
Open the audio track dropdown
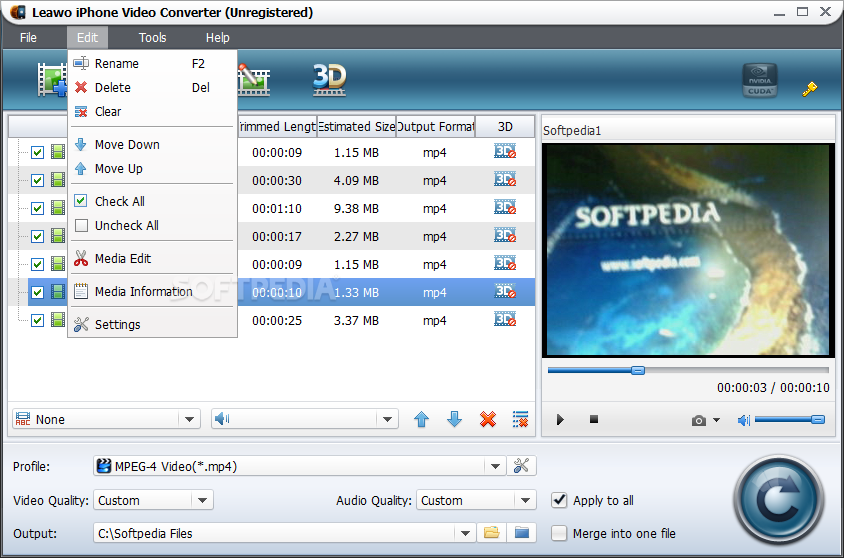click(305, 419)
